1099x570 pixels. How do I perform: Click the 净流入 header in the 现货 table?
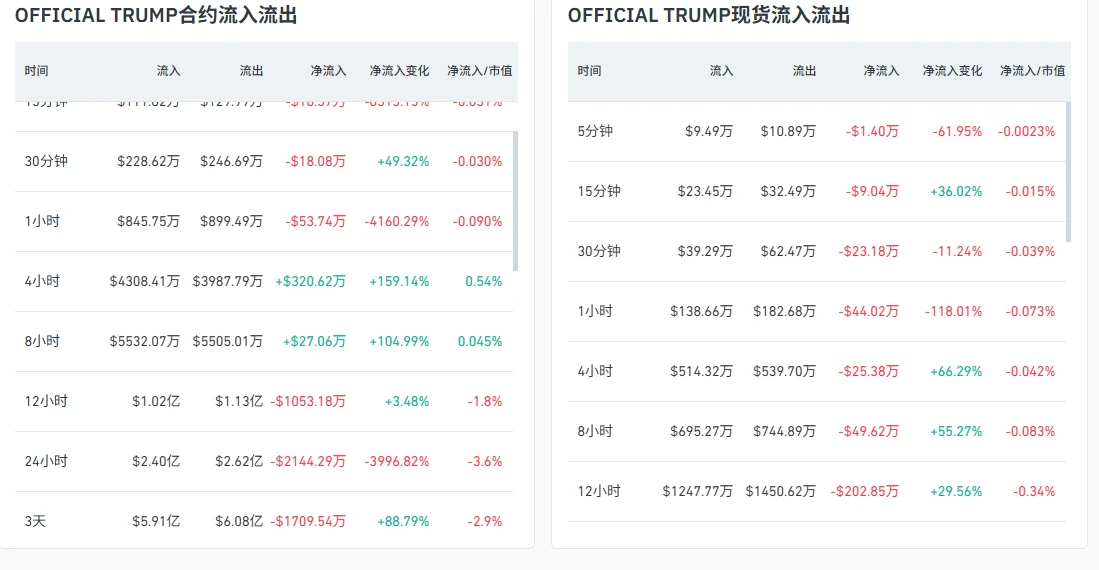(x=881, y=71)
